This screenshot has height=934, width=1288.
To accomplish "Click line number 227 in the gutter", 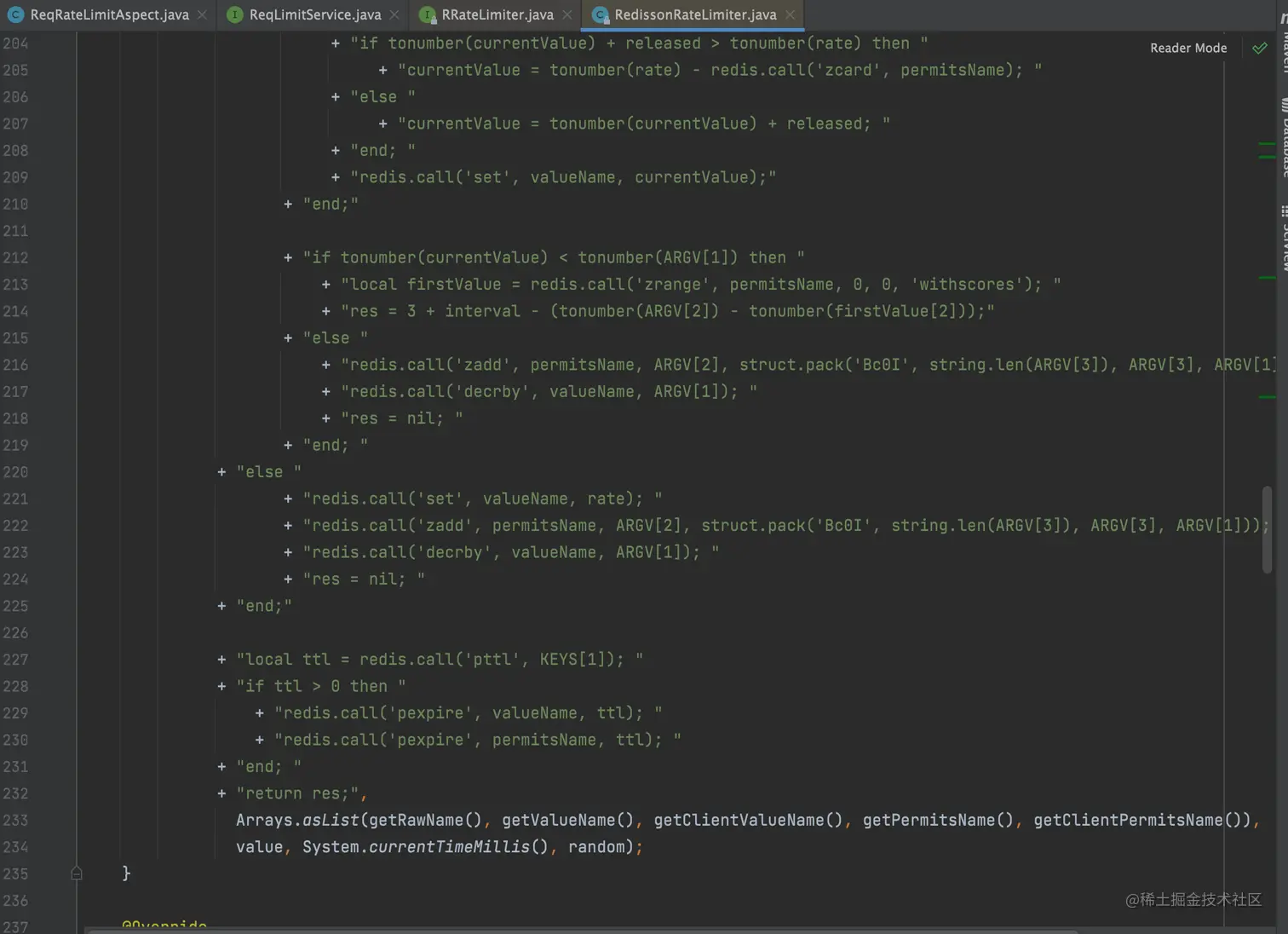I will tap(15, 660).
